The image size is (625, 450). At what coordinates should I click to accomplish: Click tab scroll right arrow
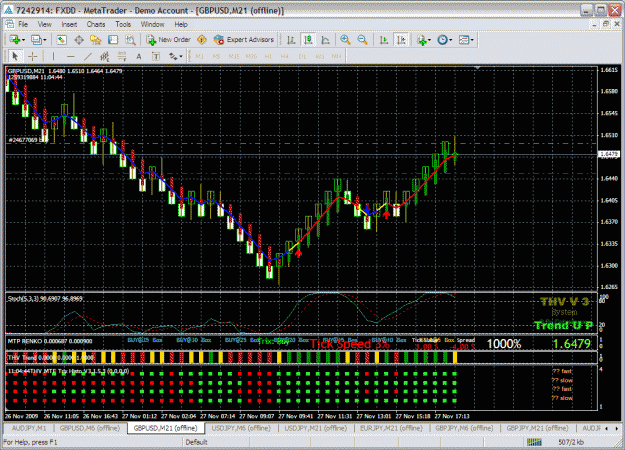click(615, 428)
